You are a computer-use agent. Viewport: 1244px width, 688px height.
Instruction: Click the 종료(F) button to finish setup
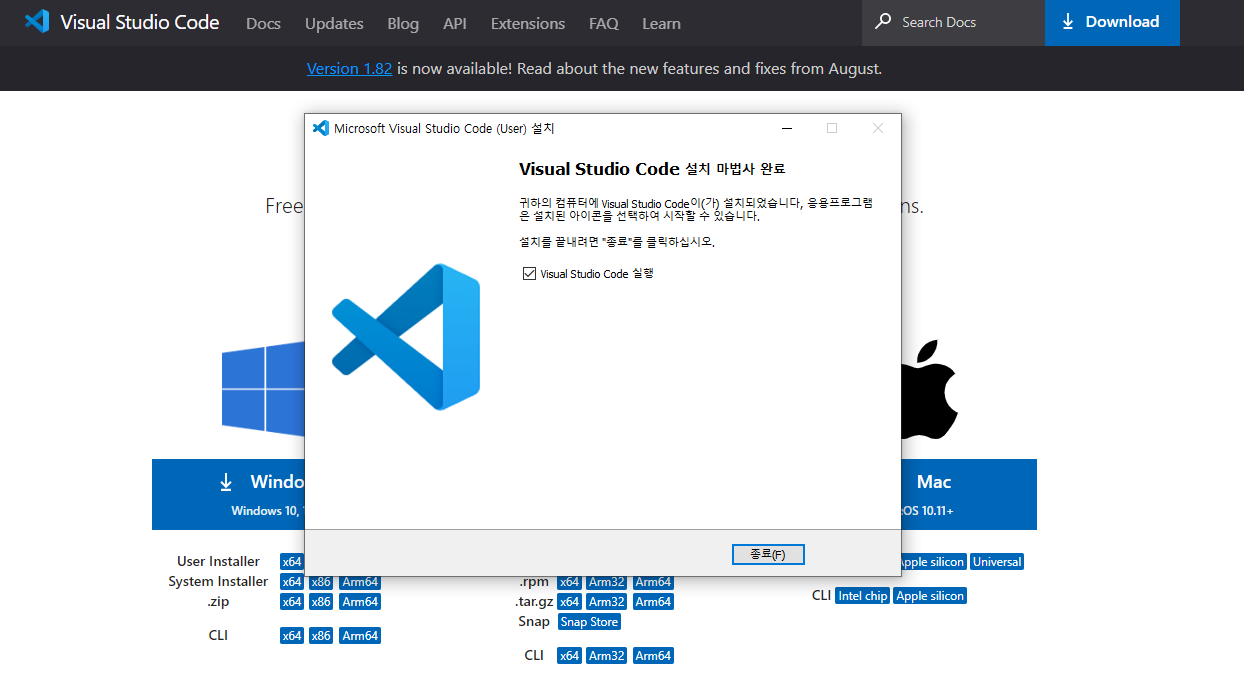click(x=767, y=554)
